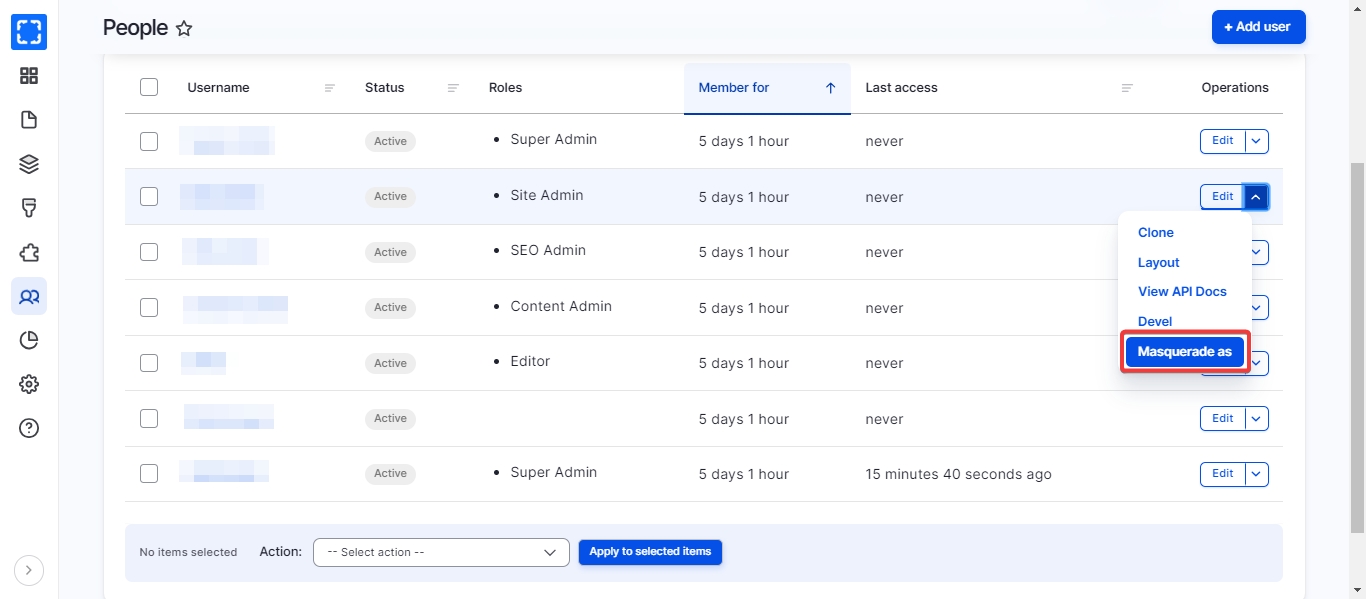Choose Masquerade as from the dropdown menu

tap(1184, 352)
